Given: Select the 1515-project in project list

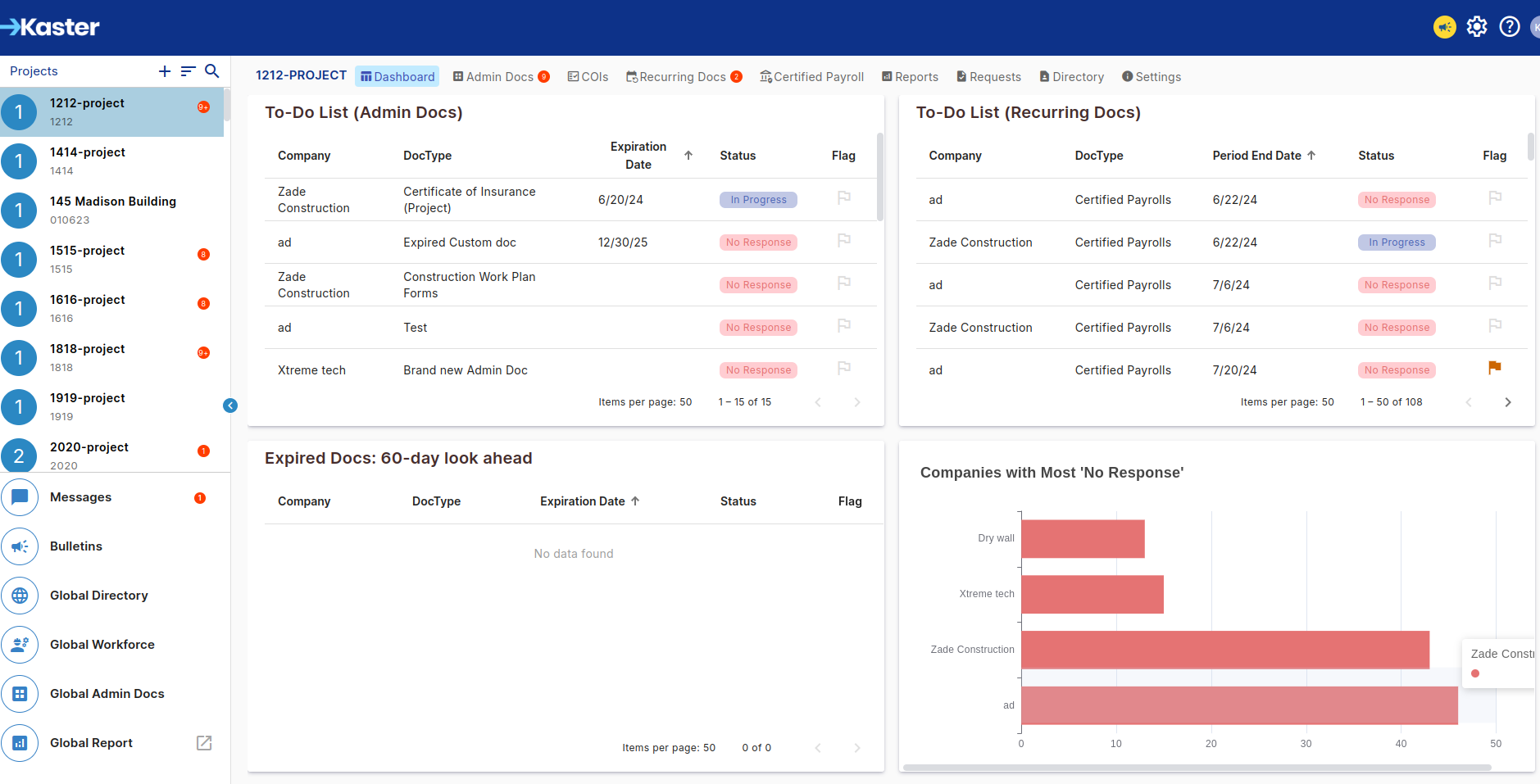Looking at the screenshot, I should [87, 259].
